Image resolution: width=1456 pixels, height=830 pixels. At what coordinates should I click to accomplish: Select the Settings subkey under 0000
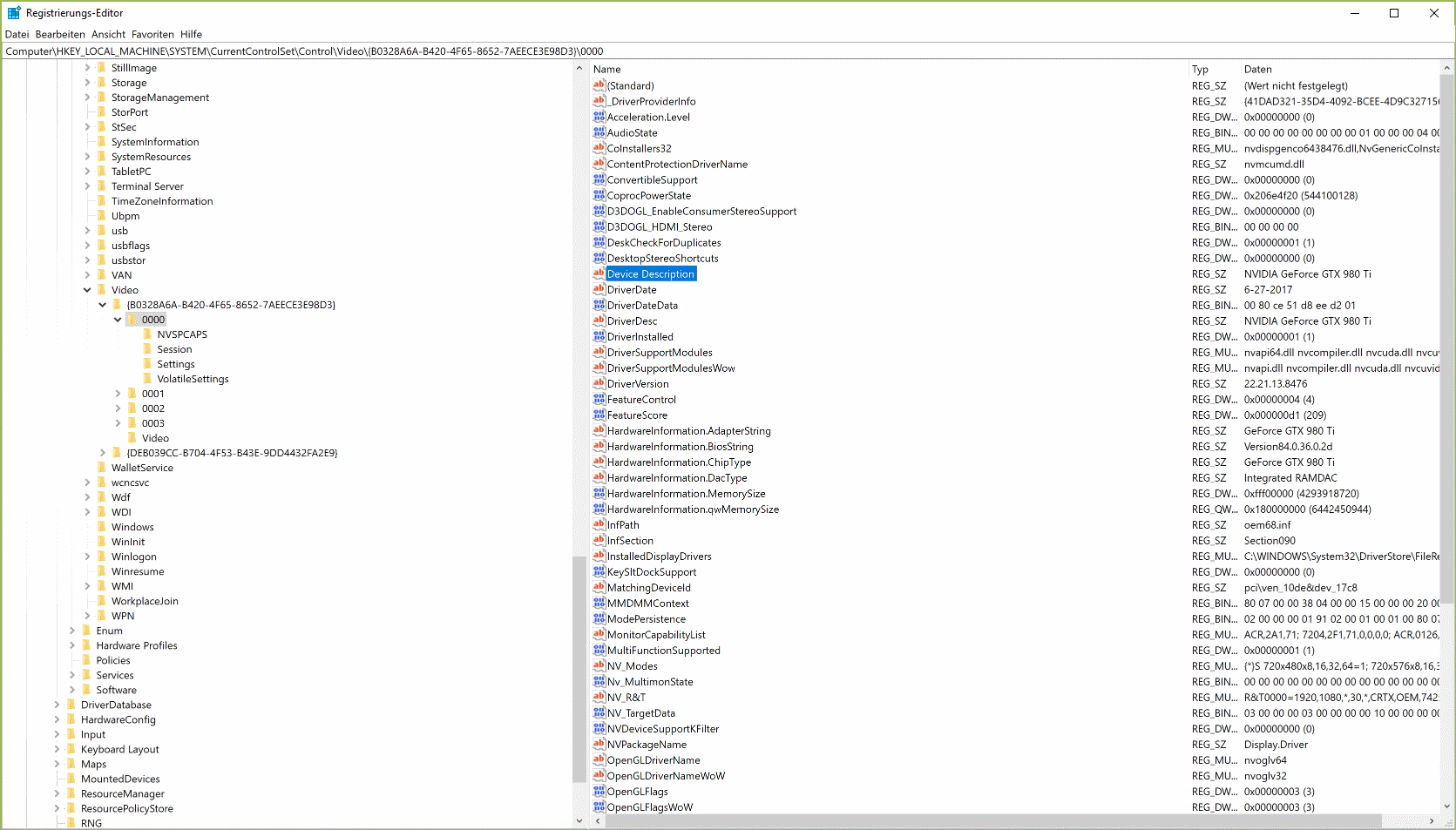[x=175, y=364]
